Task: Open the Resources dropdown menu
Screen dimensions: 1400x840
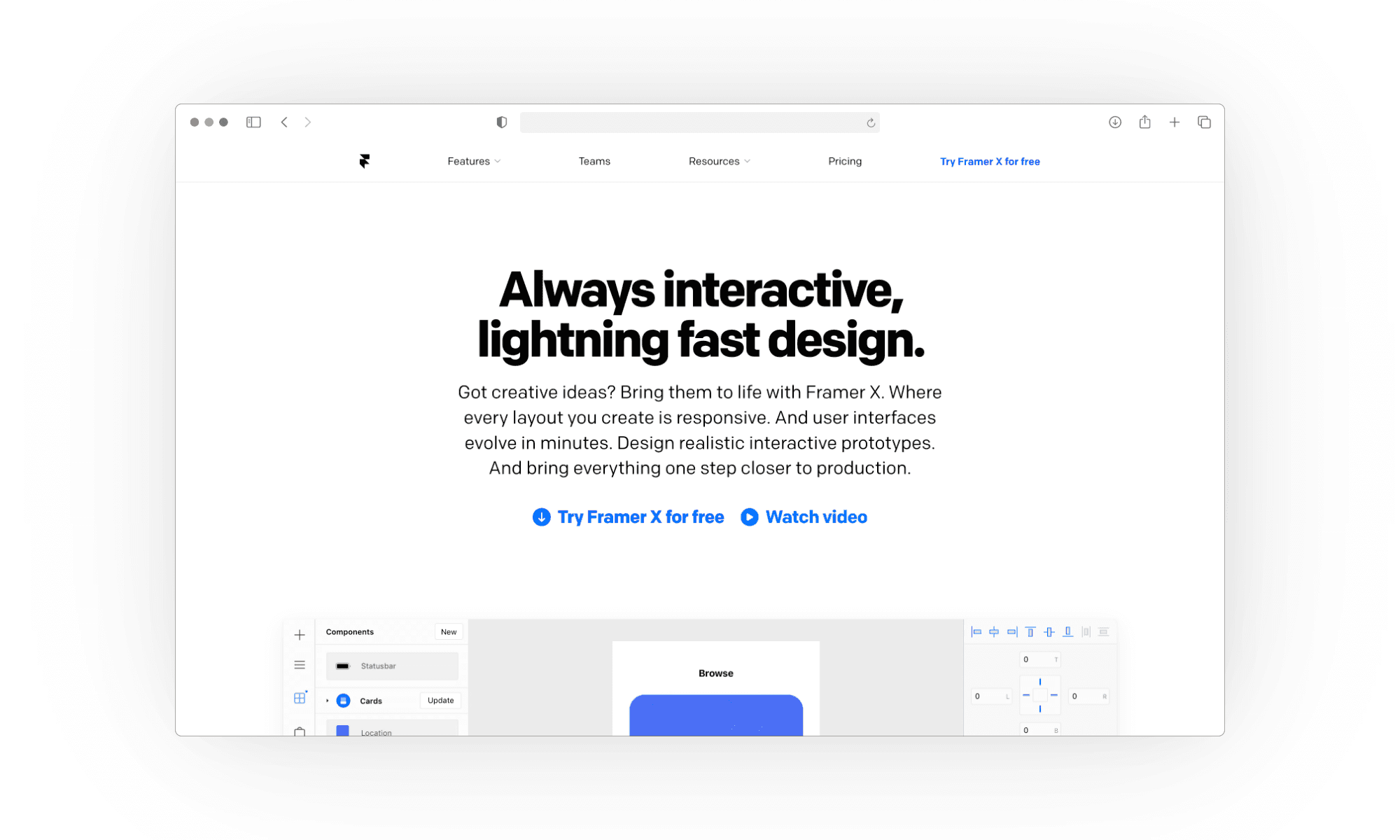Action: 715,161
